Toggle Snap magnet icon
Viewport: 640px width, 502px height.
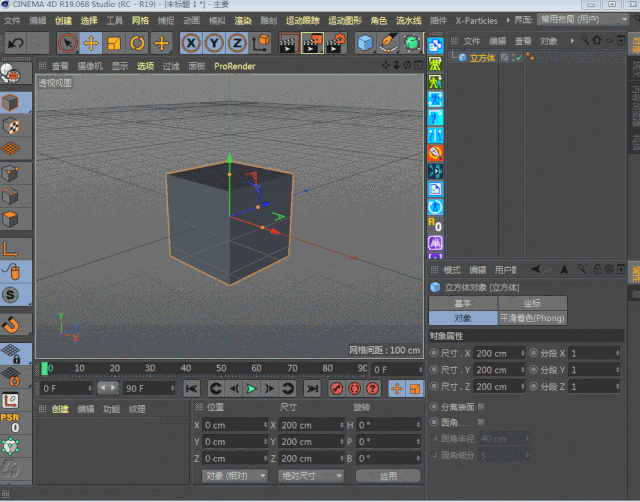pyautogui.click(x=11, y=325)
